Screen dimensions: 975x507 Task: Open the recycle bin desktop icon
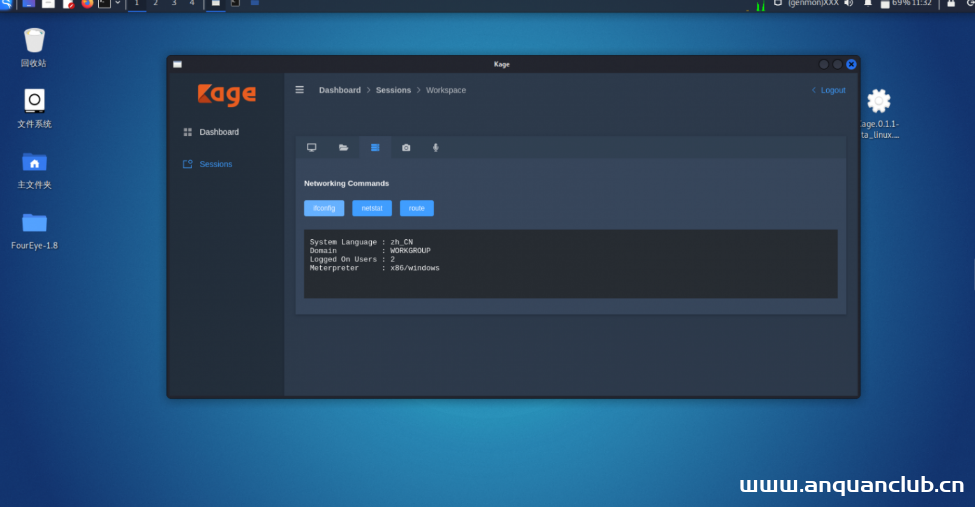point(34,41)
